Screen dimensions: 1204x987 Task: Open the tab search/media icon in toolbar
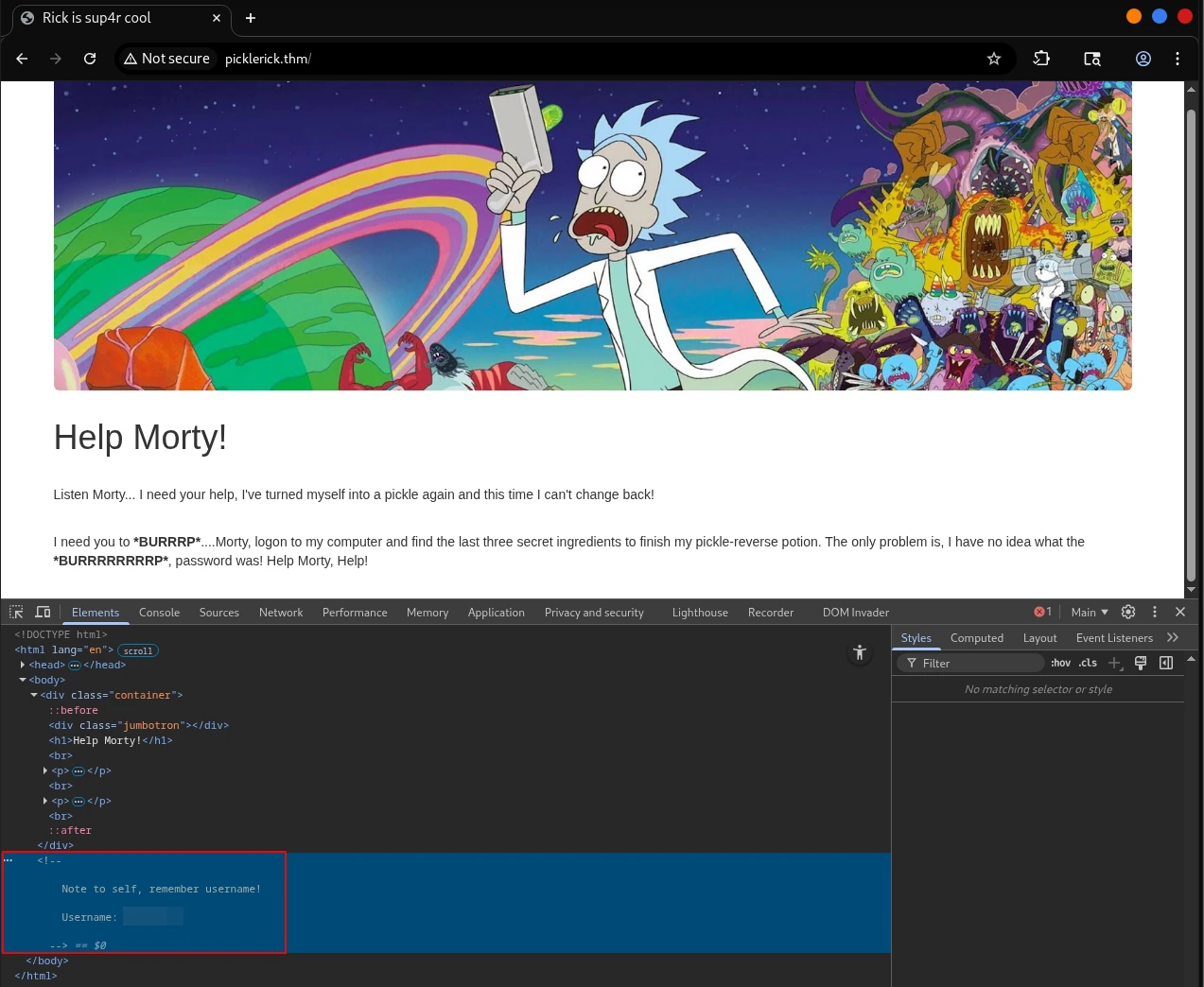(x=1092, y=59)
